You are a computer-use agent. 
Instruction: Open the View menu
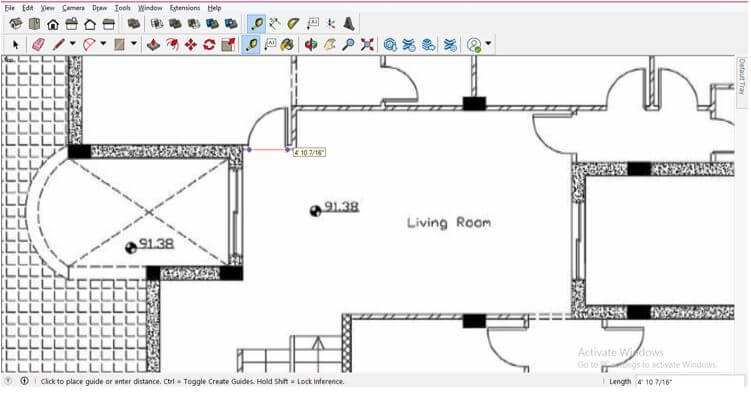47,8
